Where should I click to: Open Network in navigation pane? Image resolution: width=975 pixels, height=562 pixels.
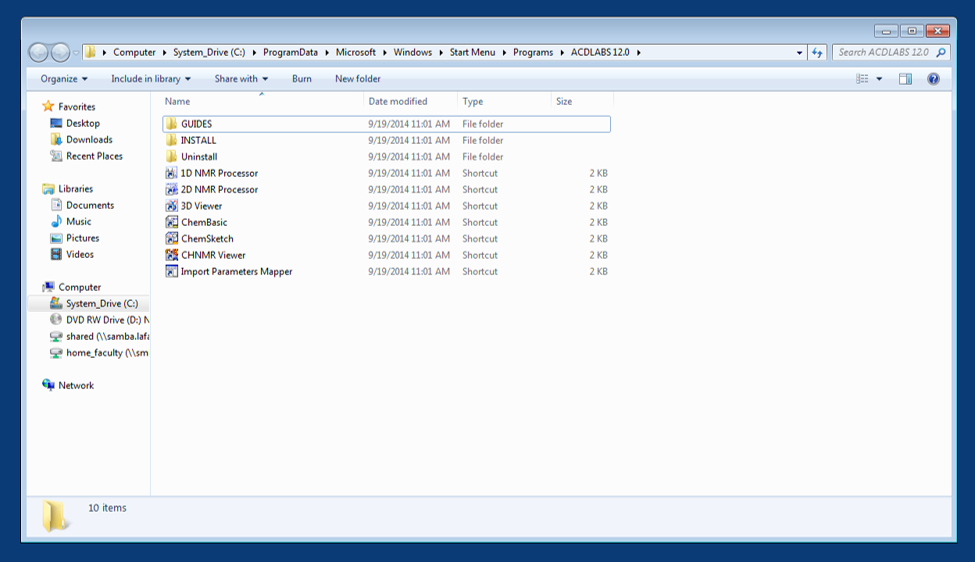coord(76,385)
